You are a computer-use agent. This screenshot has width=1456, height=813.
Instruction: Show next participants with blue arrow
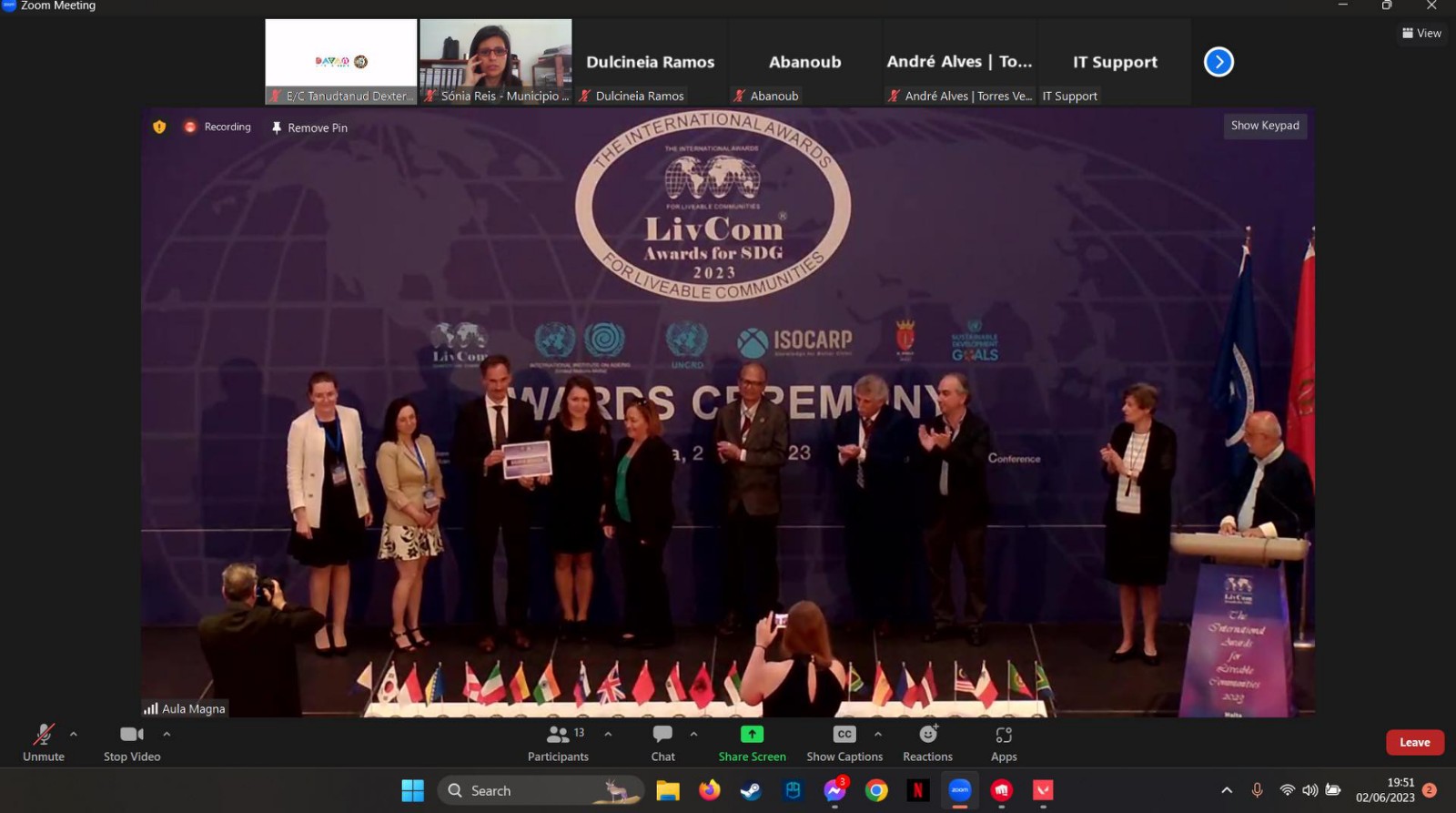coord(1218,62)
